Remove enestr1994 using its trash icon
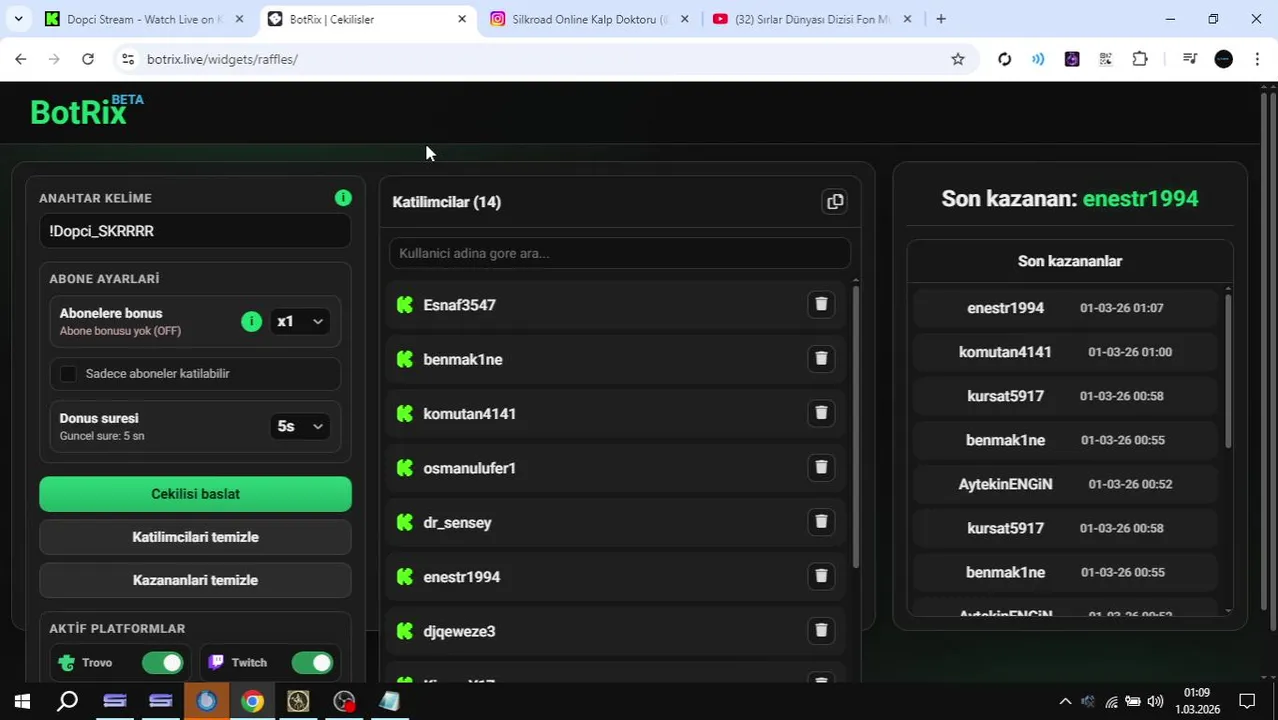The height and width of the screenshot is (720, 1278). pos(821,575)
